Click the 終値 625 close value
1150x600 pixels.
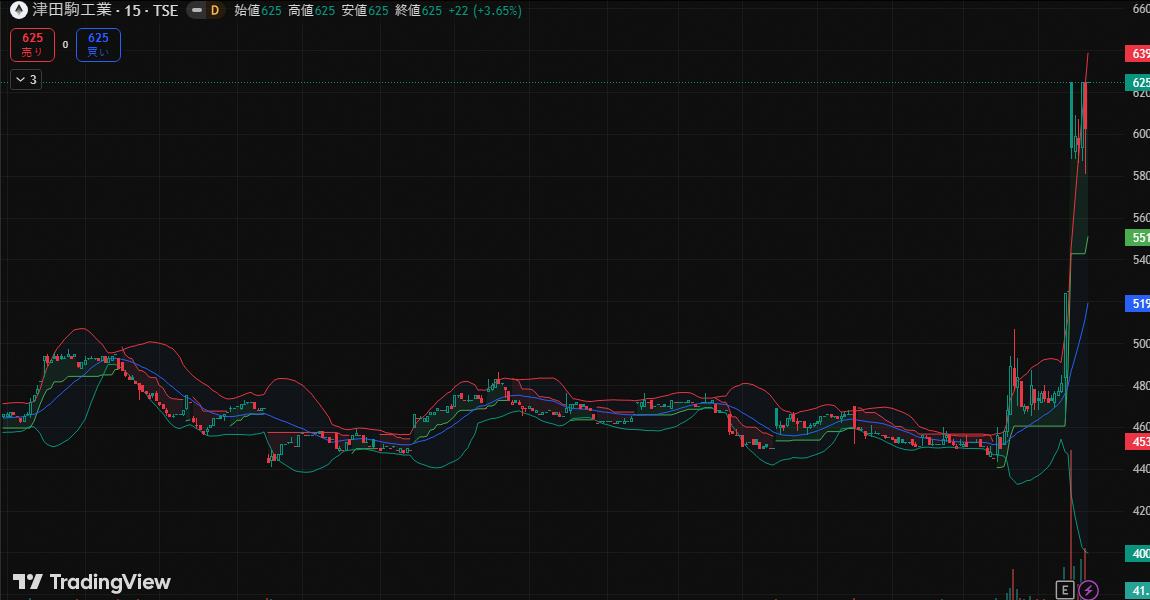pyautogui.click(x=419, y=11)
